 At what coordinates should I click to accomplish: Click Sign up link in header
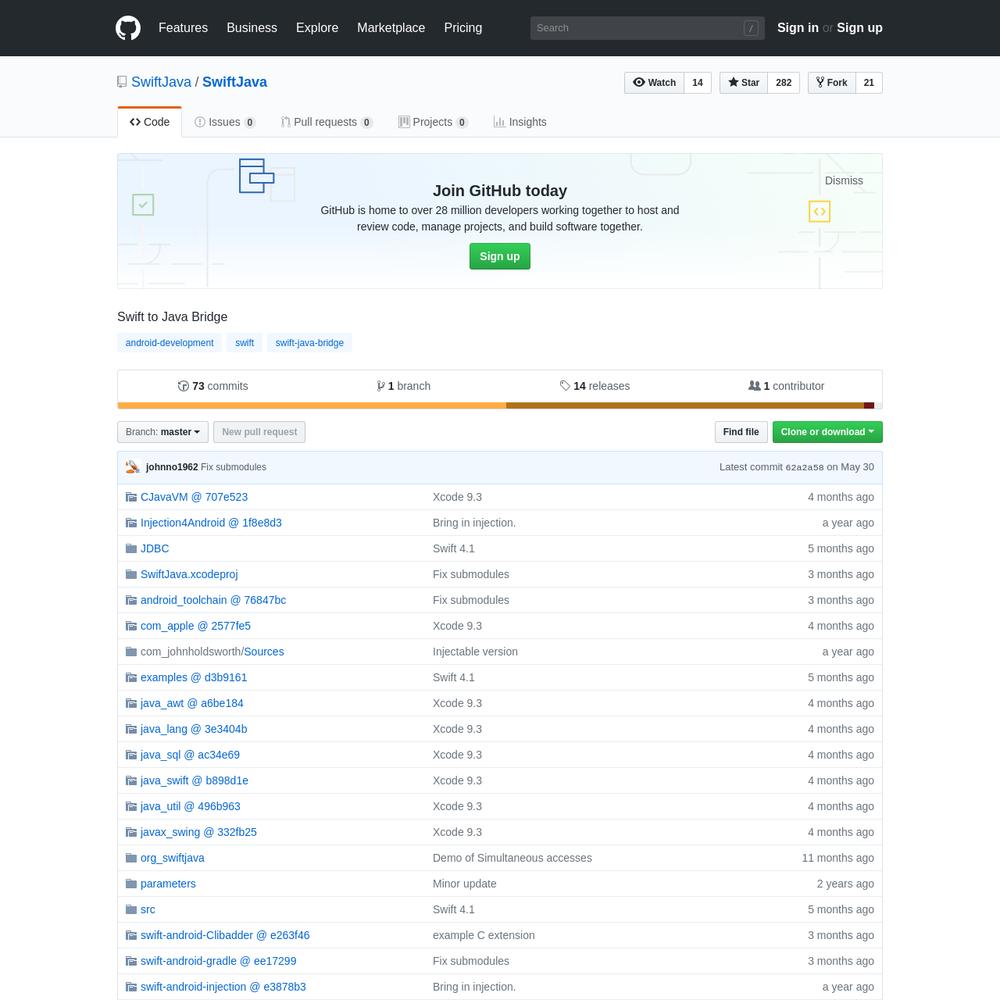click(860, 28)
